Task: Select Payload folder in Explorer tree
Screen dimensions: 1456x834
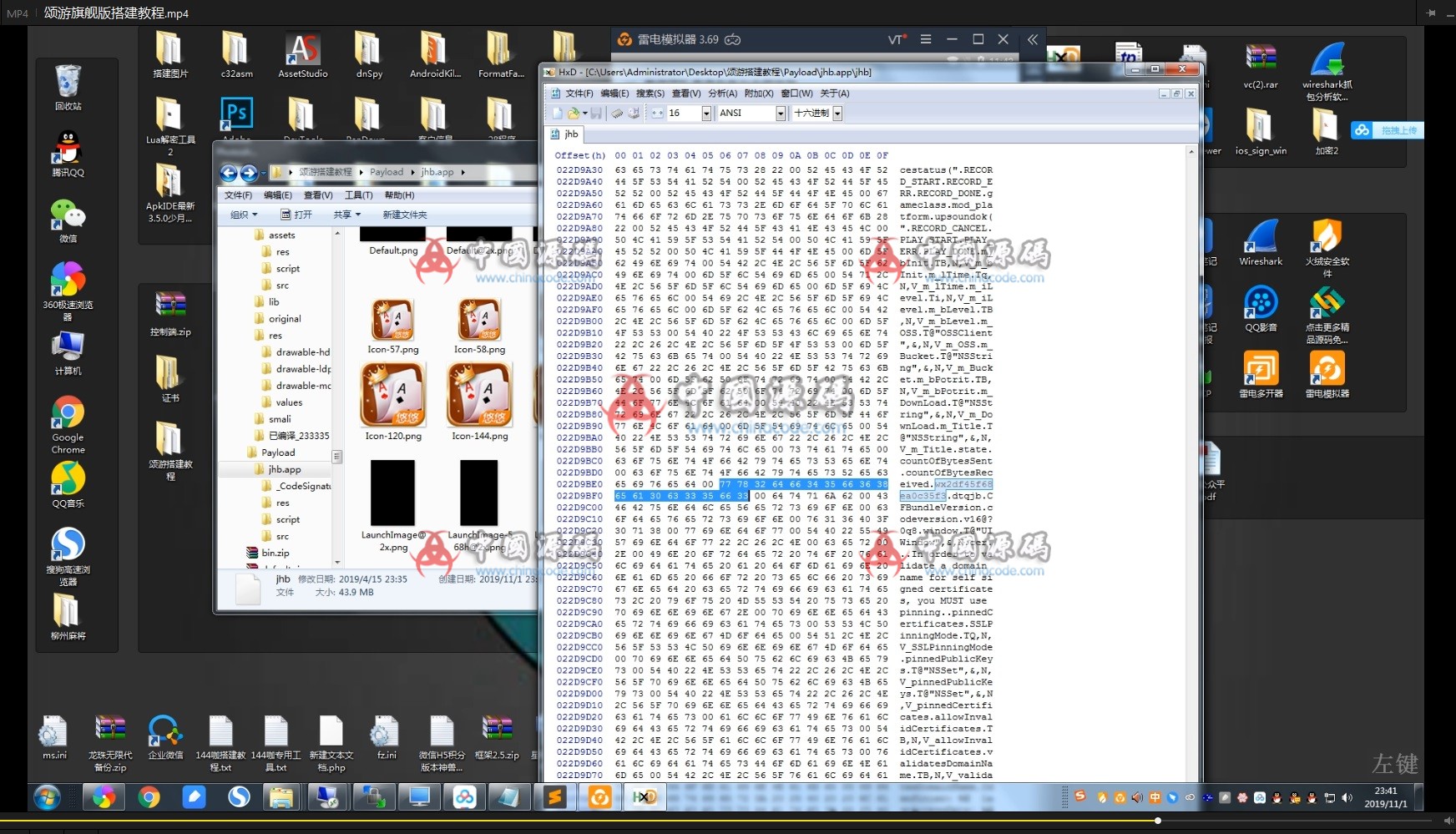Action: tap(271, 452)
